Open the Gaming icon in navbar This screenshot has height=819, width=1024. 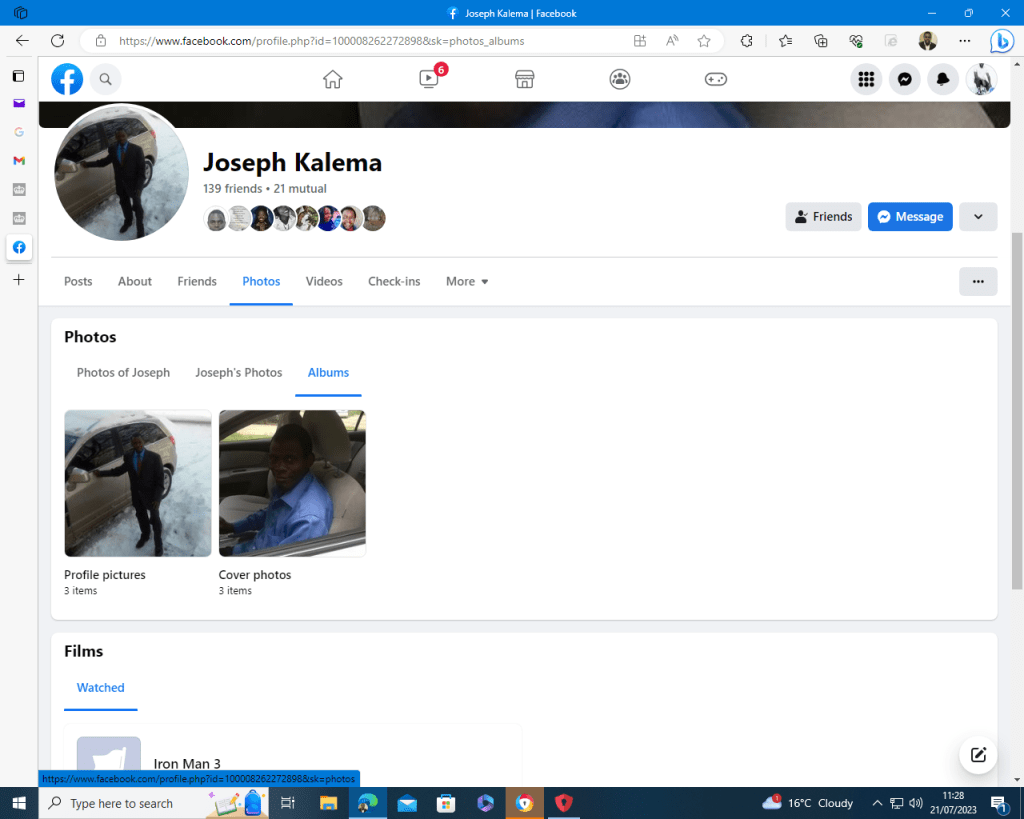point(716,80)
